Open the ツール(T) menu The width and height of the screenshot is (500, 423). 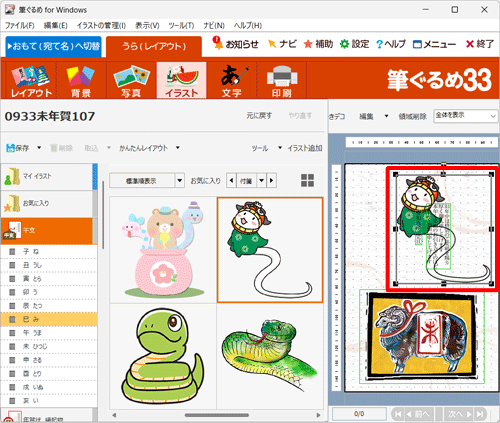tap(181, 25)
